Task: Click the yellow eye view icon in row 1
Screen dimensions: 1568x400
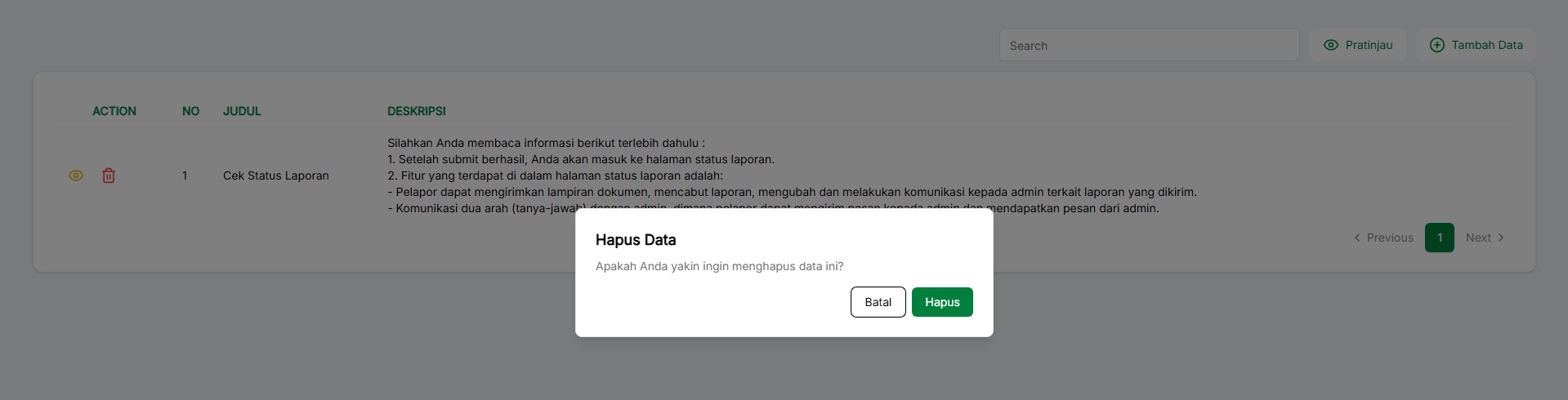Action: click(76, 176)
